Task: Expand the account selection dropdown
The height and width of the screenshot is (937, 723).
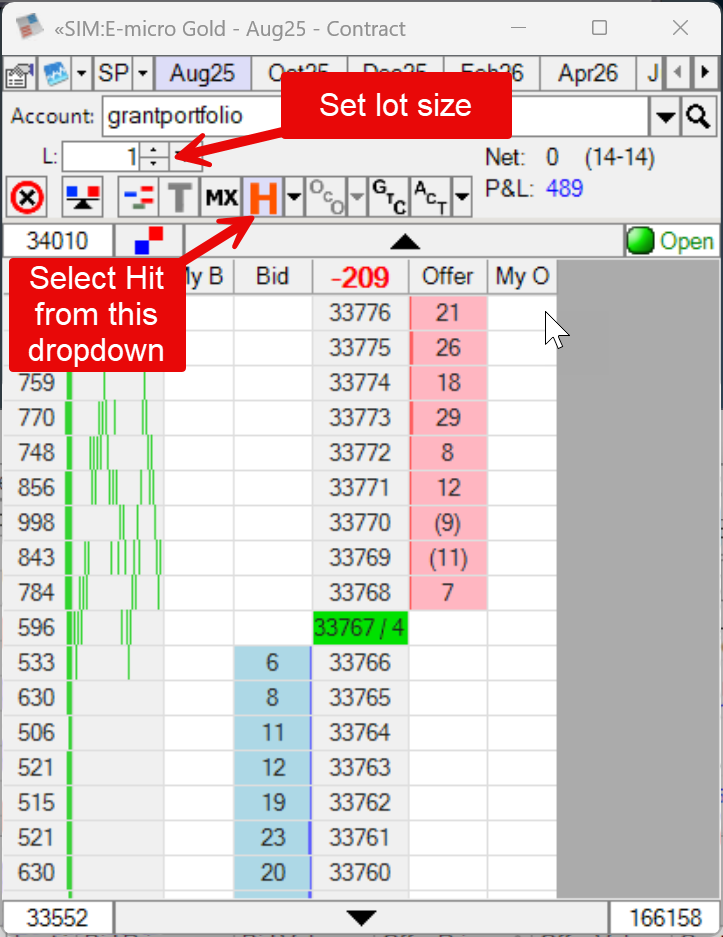Action: pos(666,117)
